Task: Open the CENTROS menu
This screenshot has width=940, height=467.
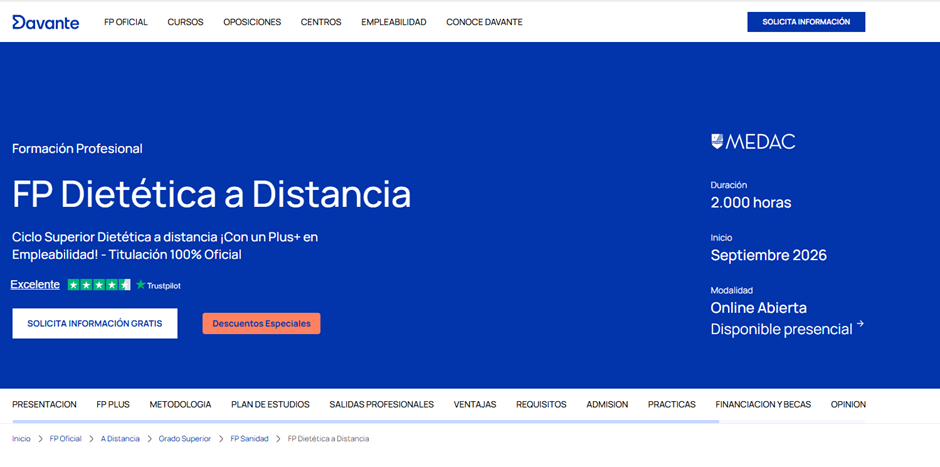Action: click(321, 22)
